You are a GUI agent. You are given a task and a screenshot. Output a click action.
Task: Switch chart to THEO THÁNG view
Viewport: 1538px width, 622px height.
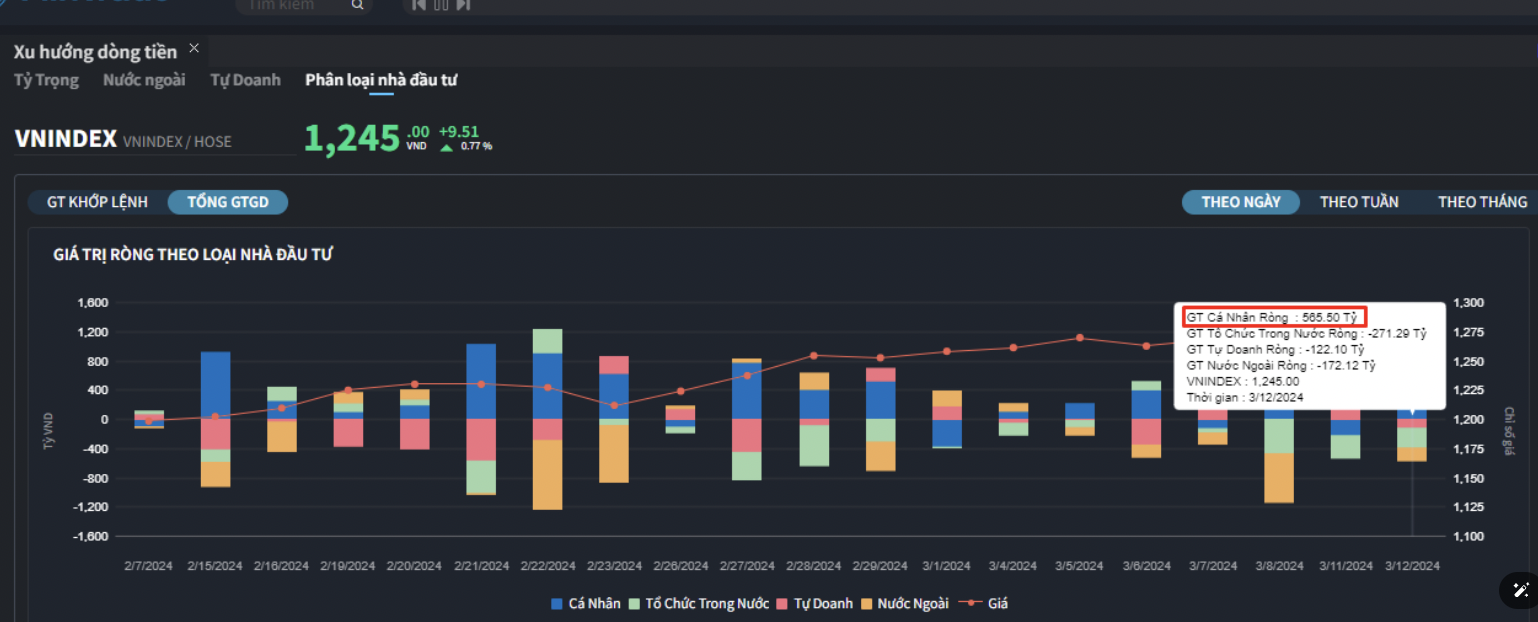point(1482,202)
